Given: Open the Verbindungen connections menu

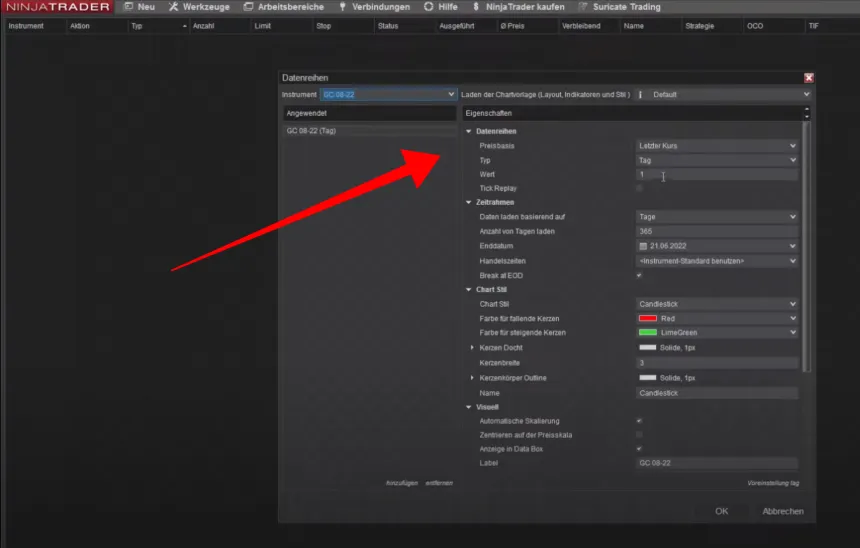Looking at the screenshot, I should tap(373, 7).
